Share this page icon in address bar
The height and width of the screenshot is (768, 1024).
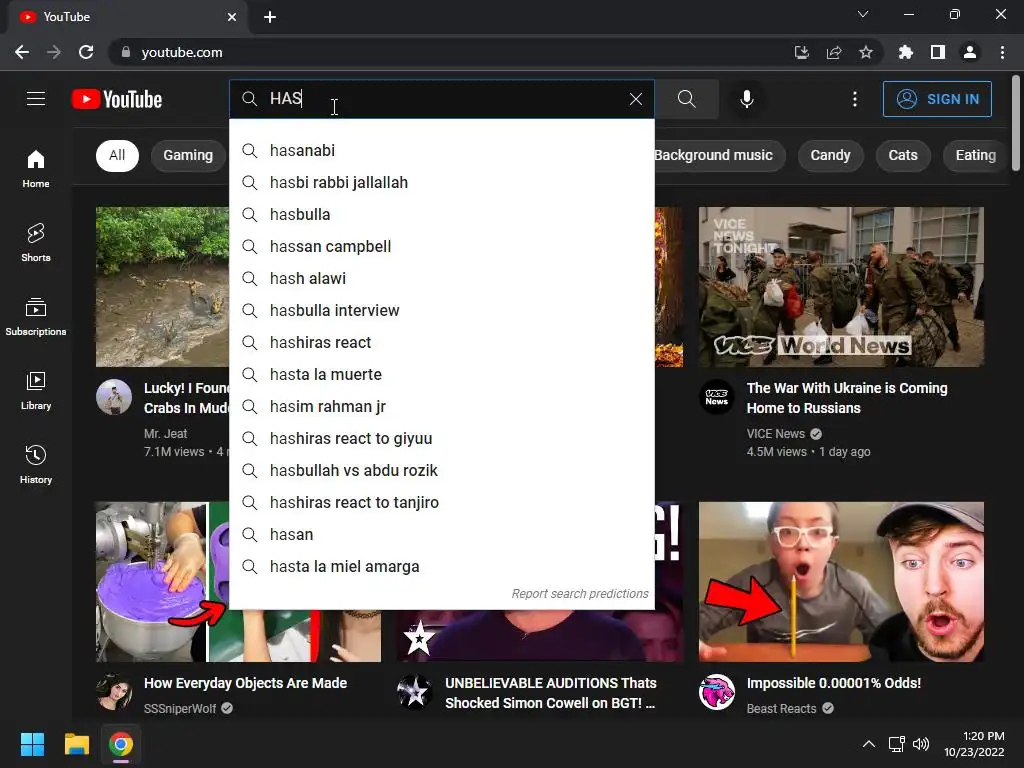833,52
